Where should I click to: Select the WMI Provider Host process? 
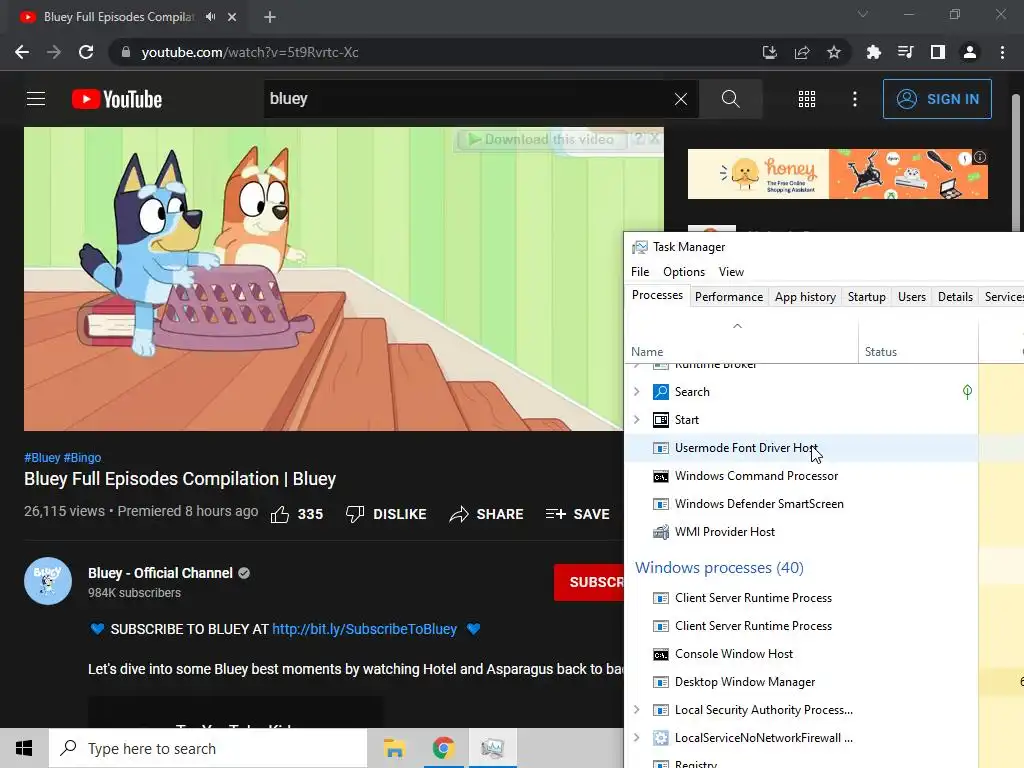coord(801,532)
